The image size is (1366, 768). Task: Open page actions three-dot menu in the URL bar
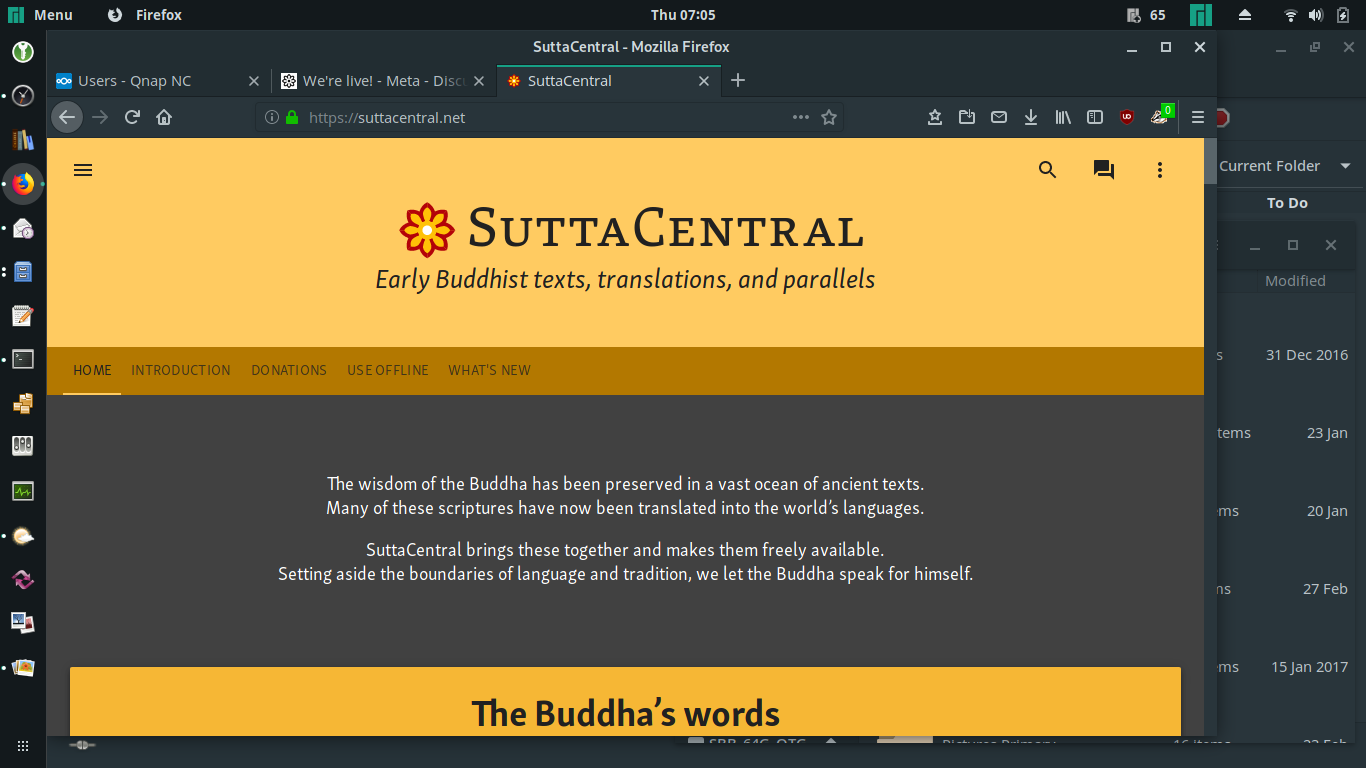[x=801, y=117]
